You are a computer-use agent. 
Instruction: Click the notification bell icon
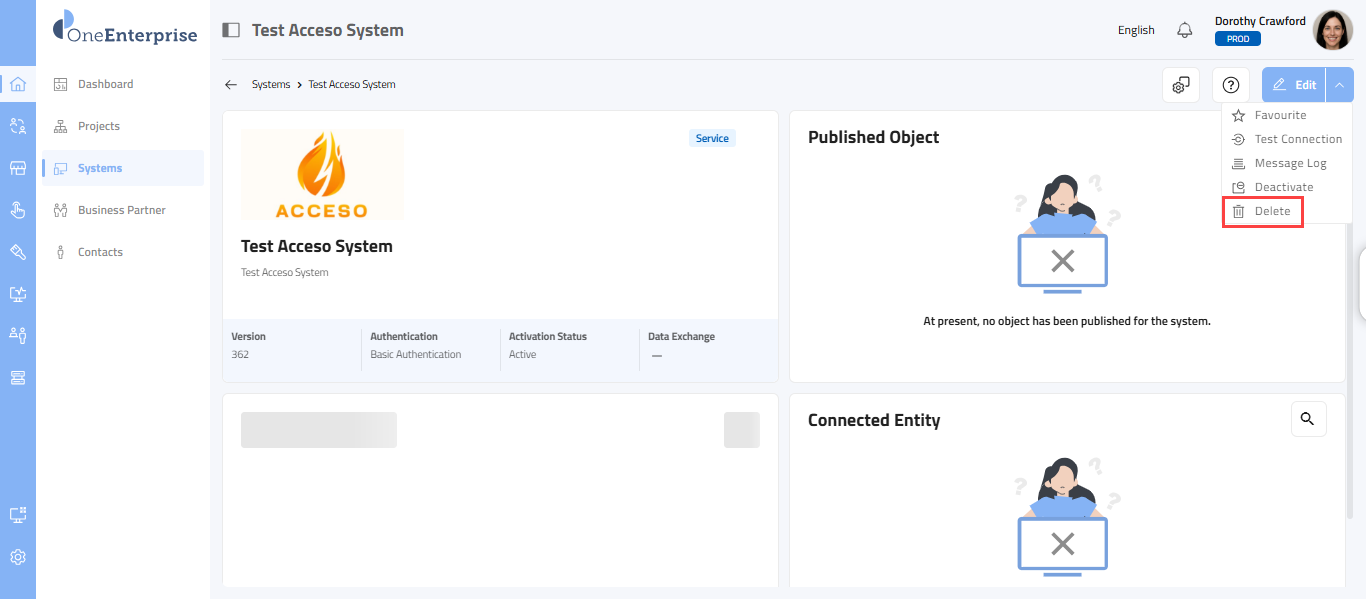coord(1185,30)
